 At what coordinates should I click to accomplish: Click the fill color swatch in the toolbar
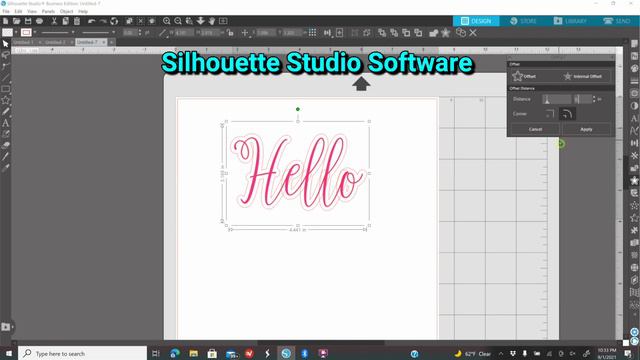7,33
